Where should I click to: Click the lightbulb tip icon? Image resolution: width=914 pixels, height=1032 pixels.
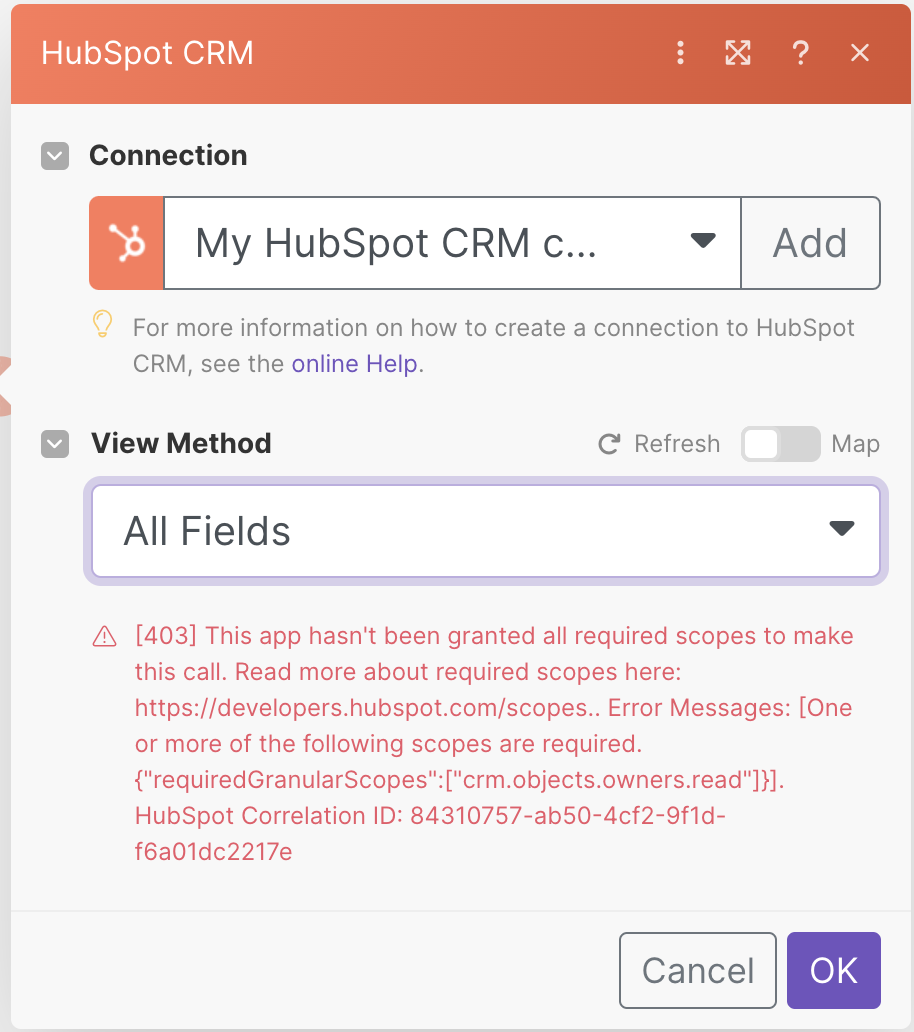pyautogui.click(x=101, y=328)
